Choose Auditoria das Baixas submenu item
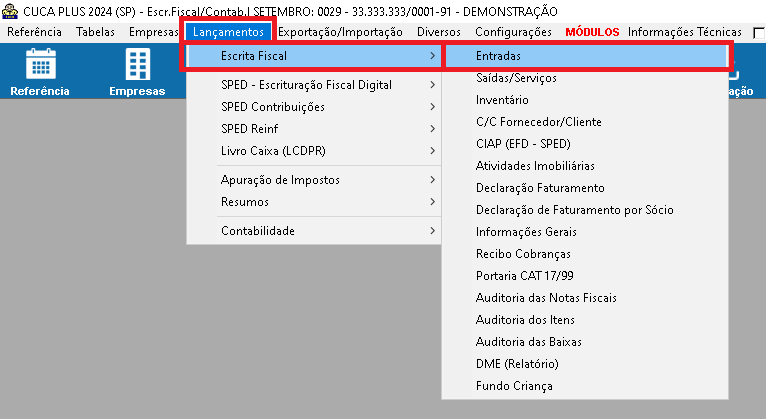 click(x=585, y=342)
